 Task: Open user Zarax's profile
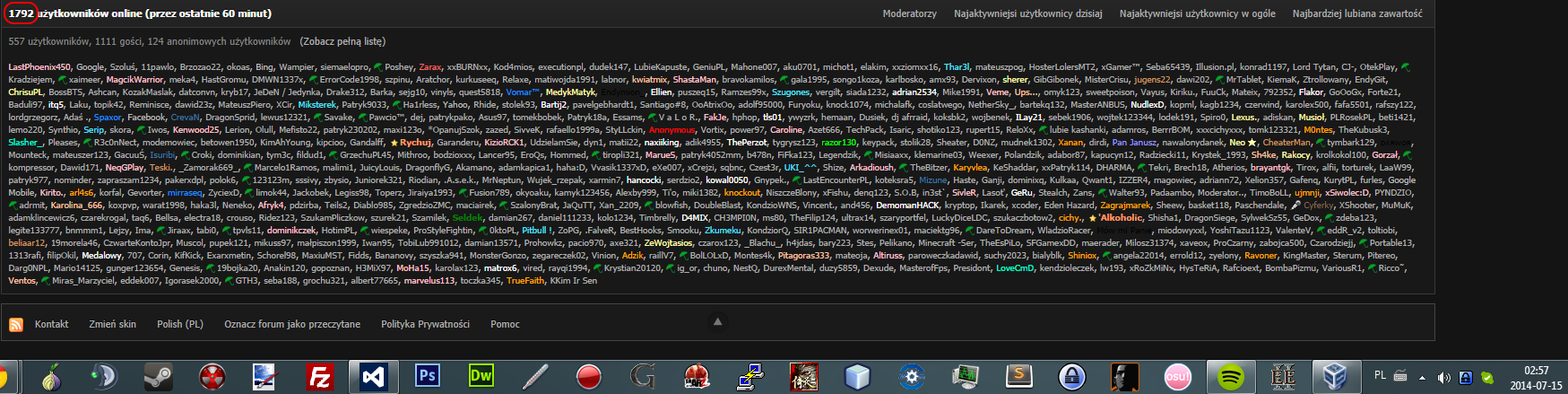pyautogui.click(x=430, y=67)
